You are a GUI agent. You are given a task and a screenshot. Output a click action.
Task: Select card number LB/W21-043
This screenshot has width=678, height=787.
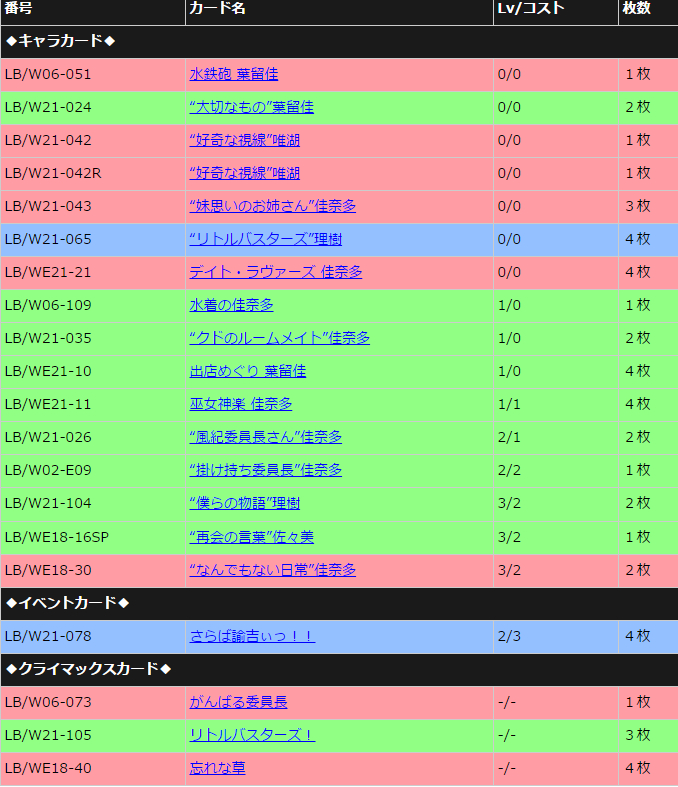(x=48, y=207)
